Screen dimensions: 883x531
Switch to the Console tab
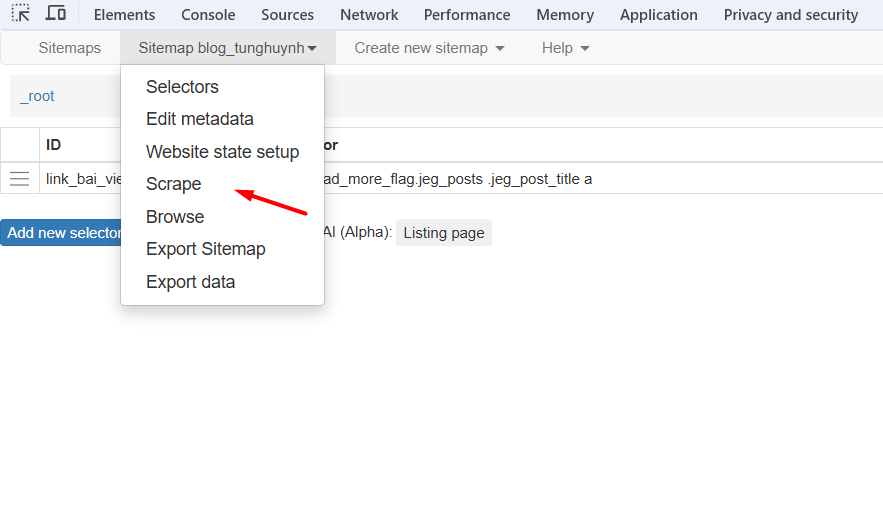click(208, 15)
